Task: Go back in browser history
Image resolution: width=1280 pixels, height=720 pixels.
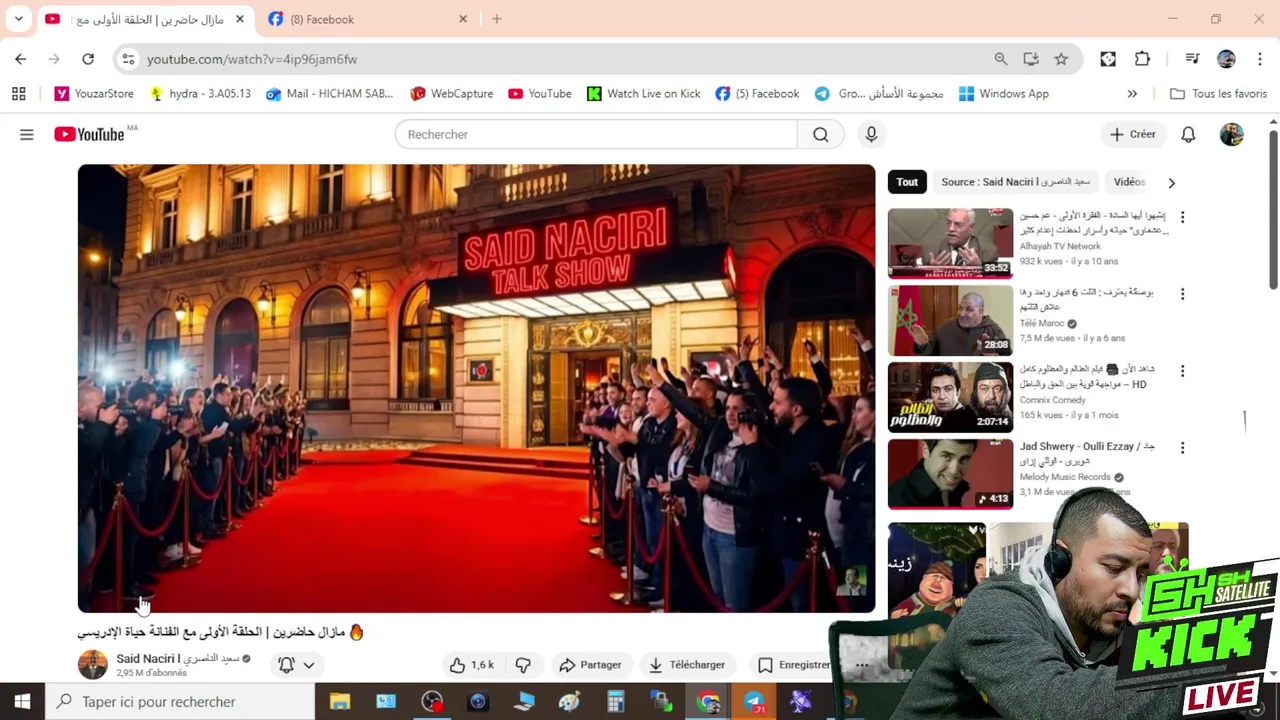Action: tap(21, 59)
